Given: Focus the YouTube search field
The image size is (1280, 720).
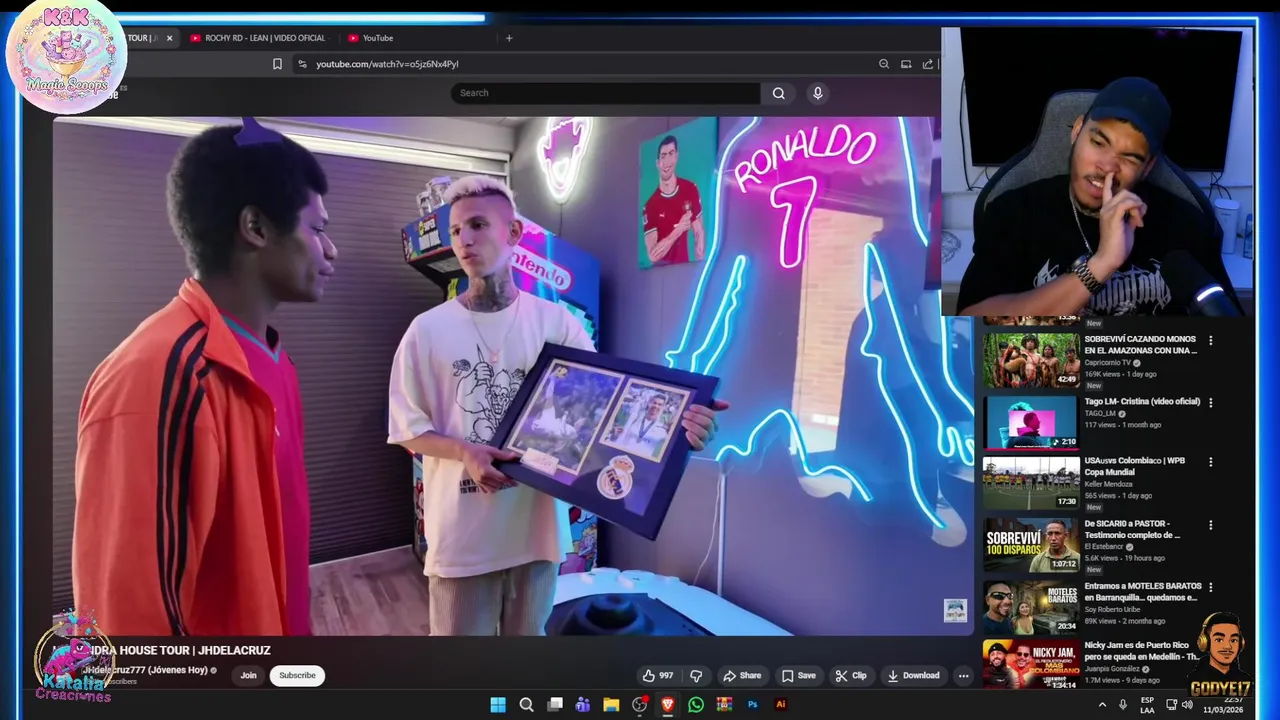Looking at the screenshot, I should tap(606, 93).
